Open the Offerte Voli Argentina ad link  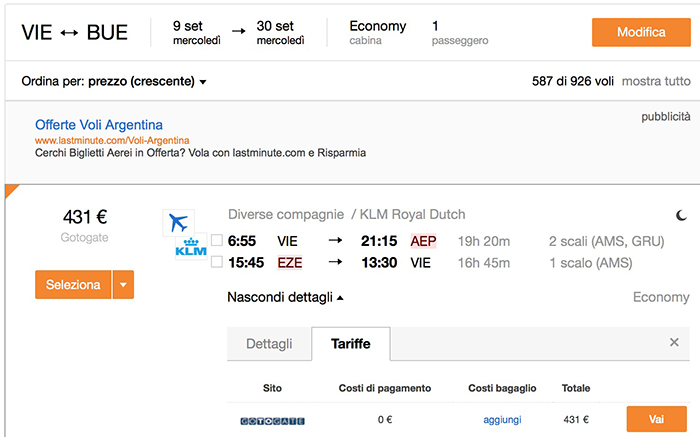point(99,125)
